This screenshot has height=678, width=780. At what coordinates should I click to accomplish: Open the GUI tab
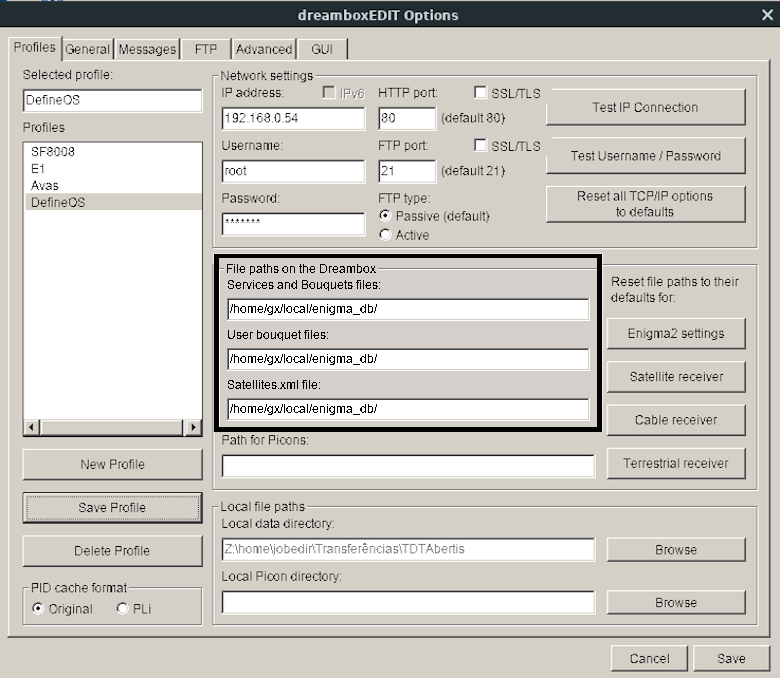(322, 49)
